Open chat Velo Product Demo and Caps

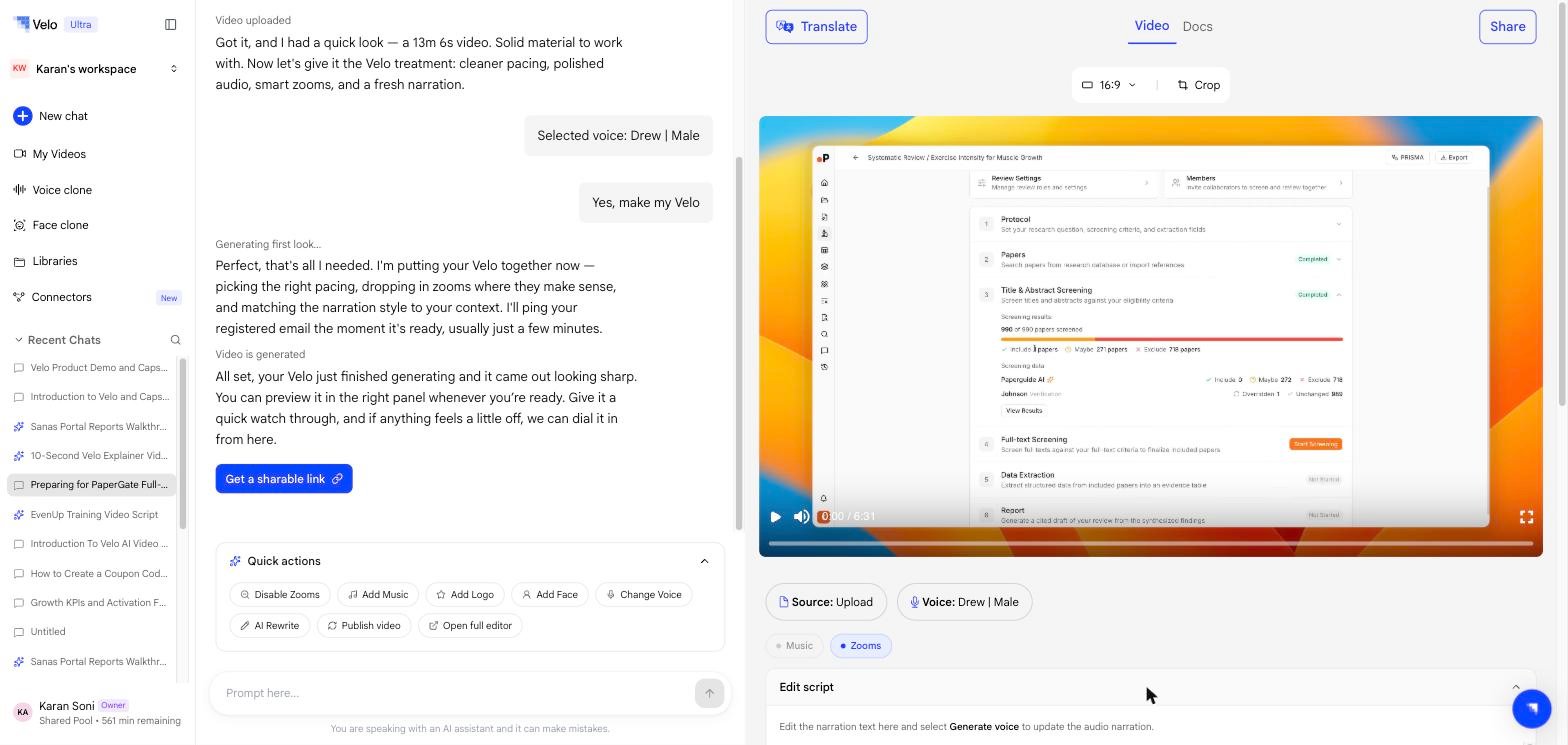[x=91, y=368]
